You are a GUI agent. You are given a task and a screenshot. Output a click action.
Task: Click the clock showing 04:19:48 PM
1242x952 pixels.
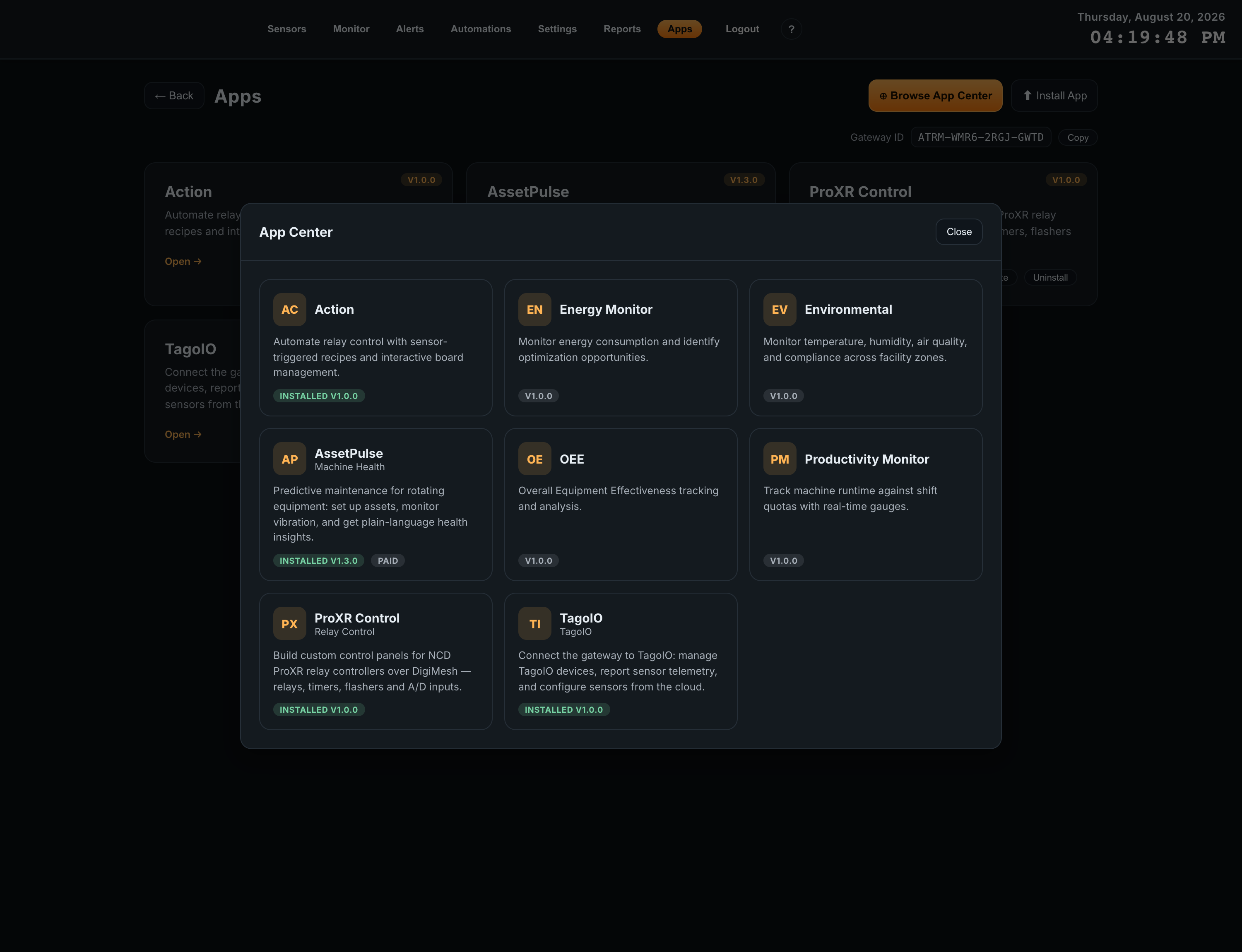click(1157, 37)
